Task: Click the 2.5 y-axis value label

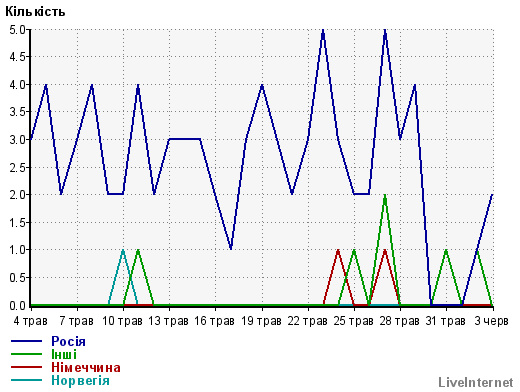Action: [17, 168]
